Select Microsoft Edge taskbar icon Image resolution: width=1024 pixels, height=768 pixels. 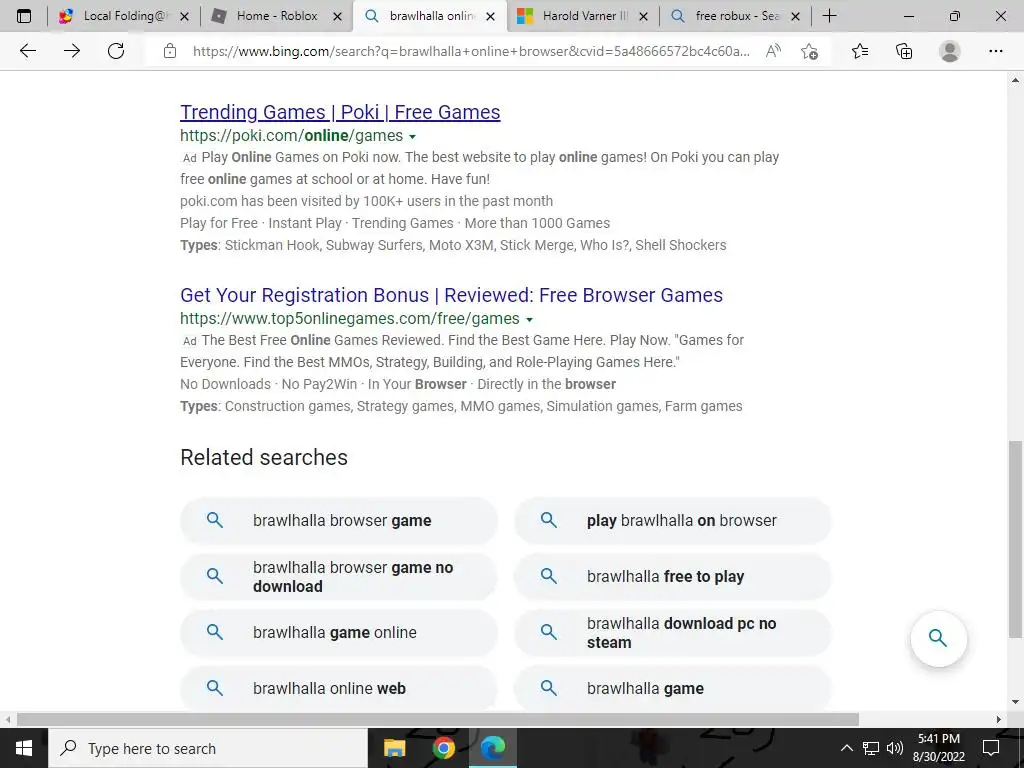(493, 748)
